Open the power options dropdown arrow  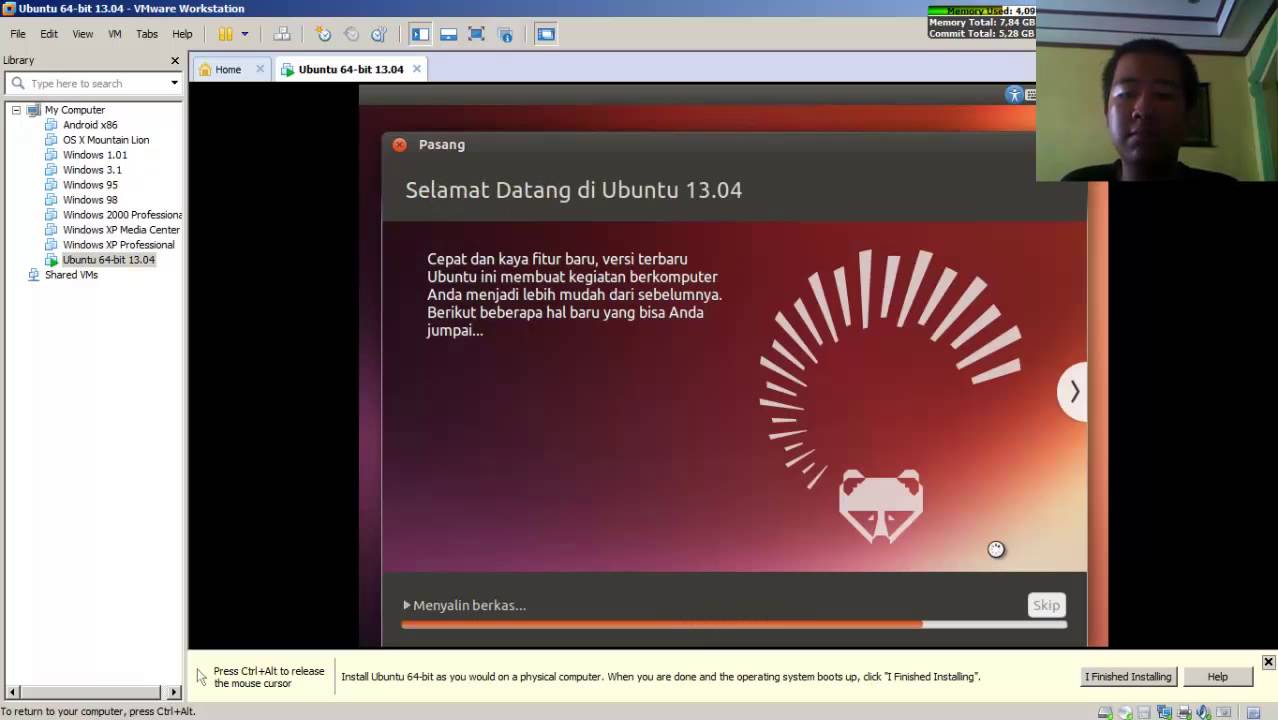pos(245,34)
